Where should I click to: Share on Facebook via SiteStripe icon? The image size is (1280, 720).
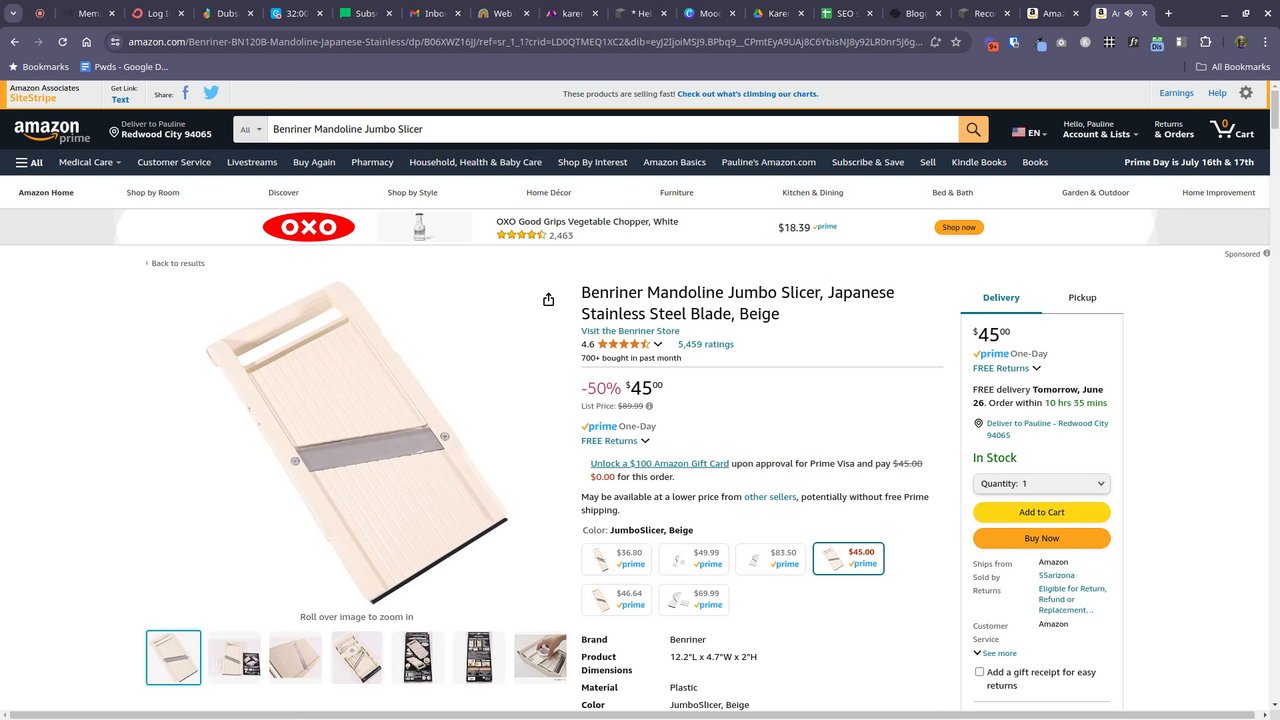click(x=185, y=93)
